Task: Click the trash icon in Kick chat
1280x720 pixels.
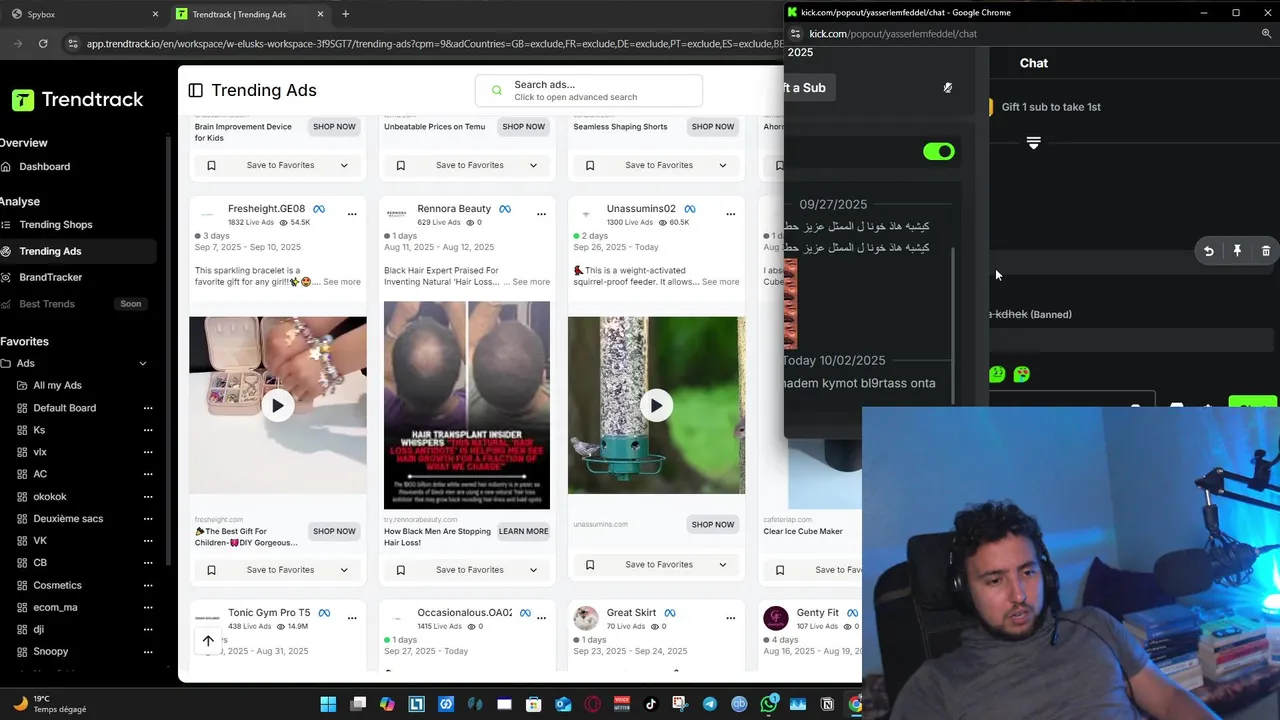Action: tap(1266, 251)
